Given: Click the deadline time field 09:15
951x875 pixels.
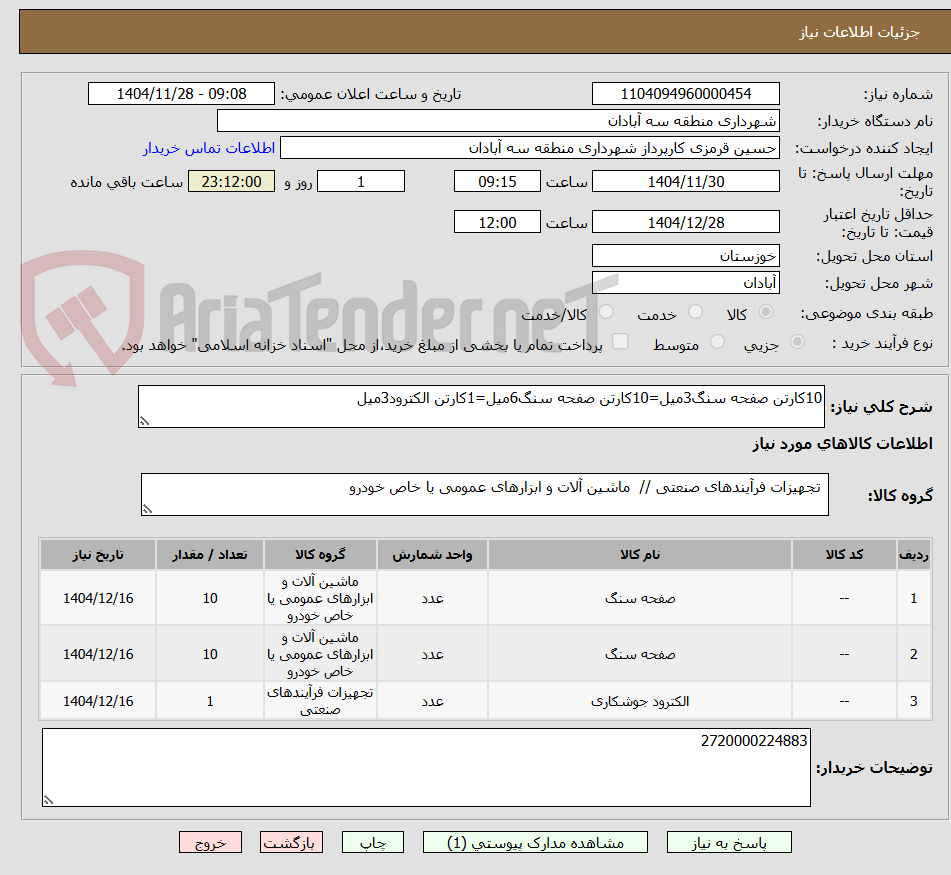Looking at the screenshot, I should click(x=497, y=181).
